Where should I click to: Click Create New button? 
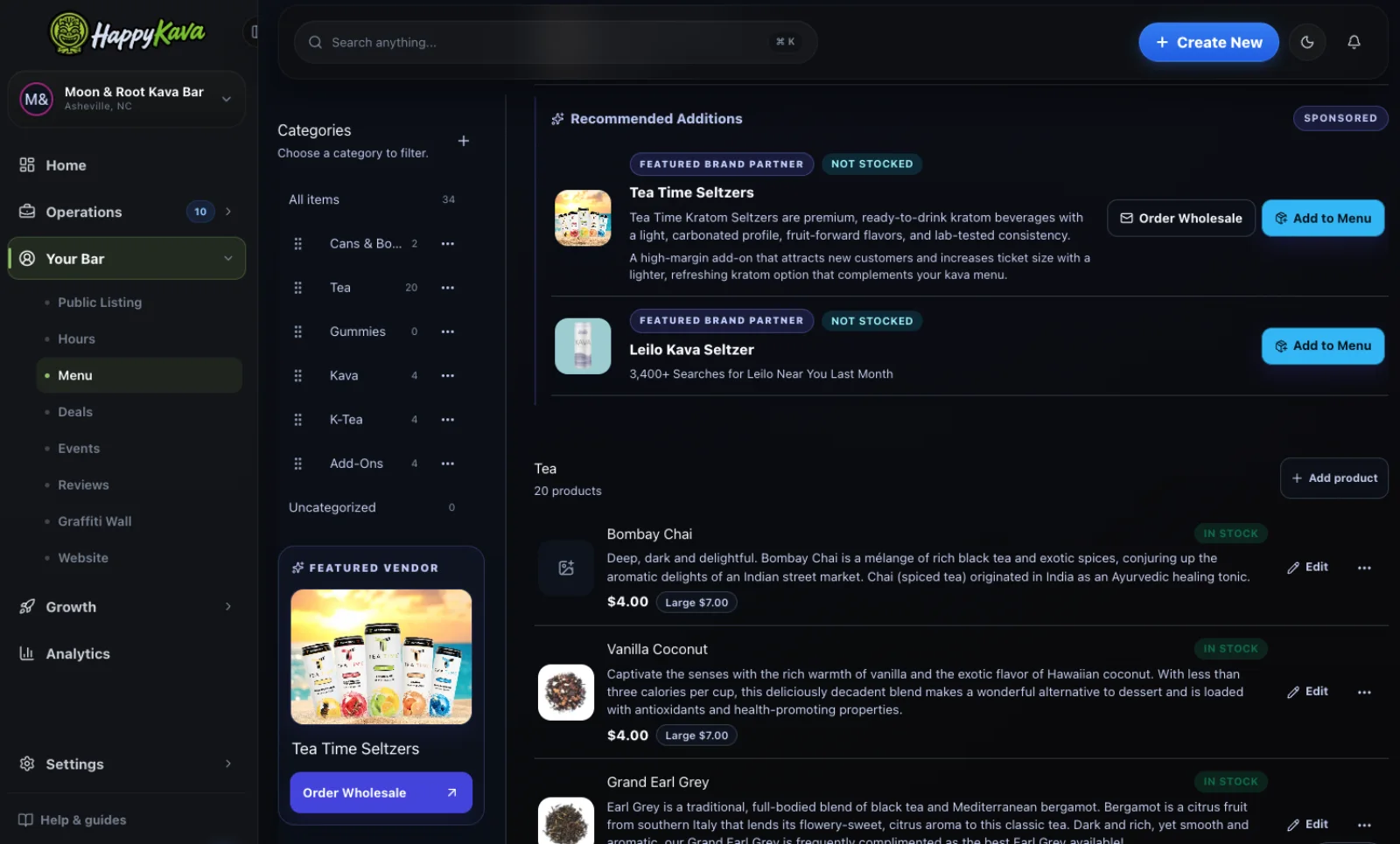pos(1208,42)
